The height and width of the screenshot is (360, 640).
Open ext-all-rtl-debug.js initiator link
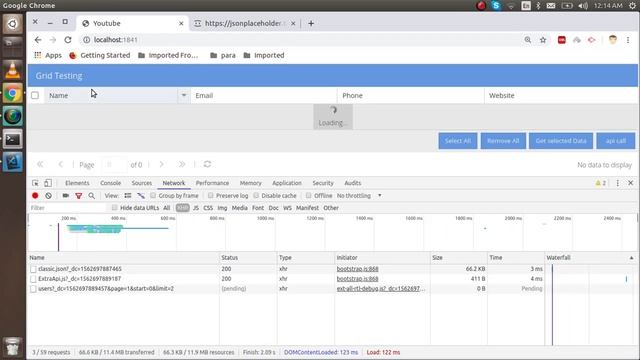point(381,289)
